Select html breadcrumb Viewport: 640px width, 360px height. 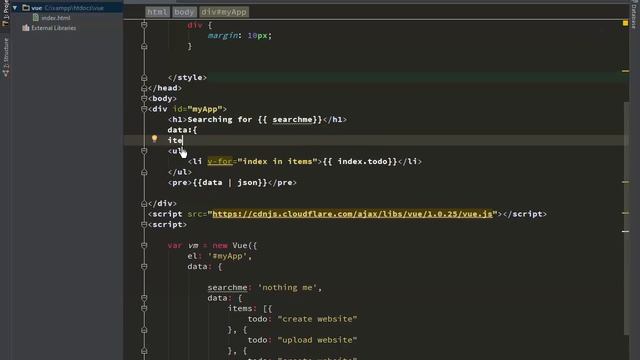[x=157, y=12]
